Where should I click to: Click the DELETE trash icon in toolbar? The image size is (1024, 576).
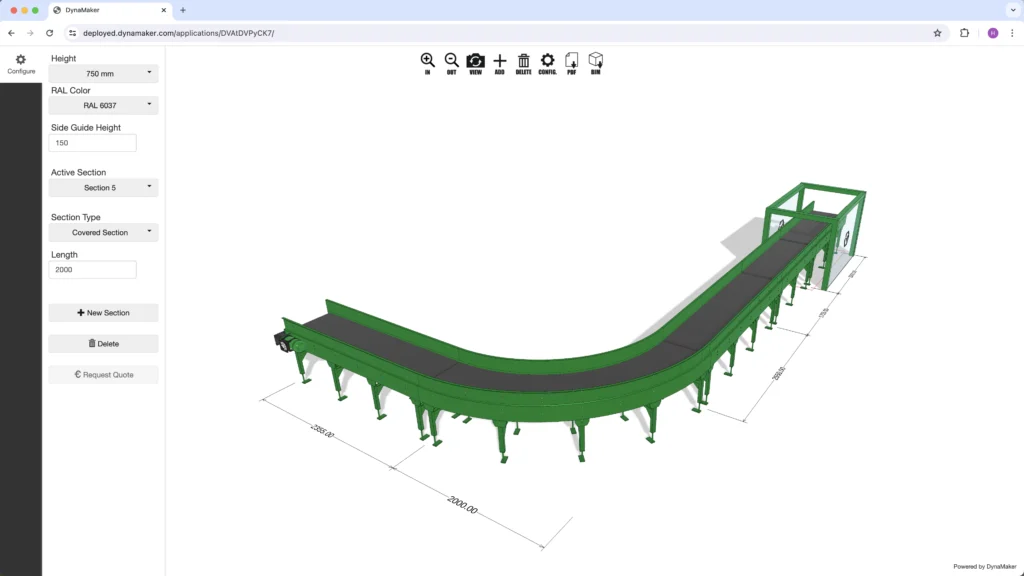point(523,62)
